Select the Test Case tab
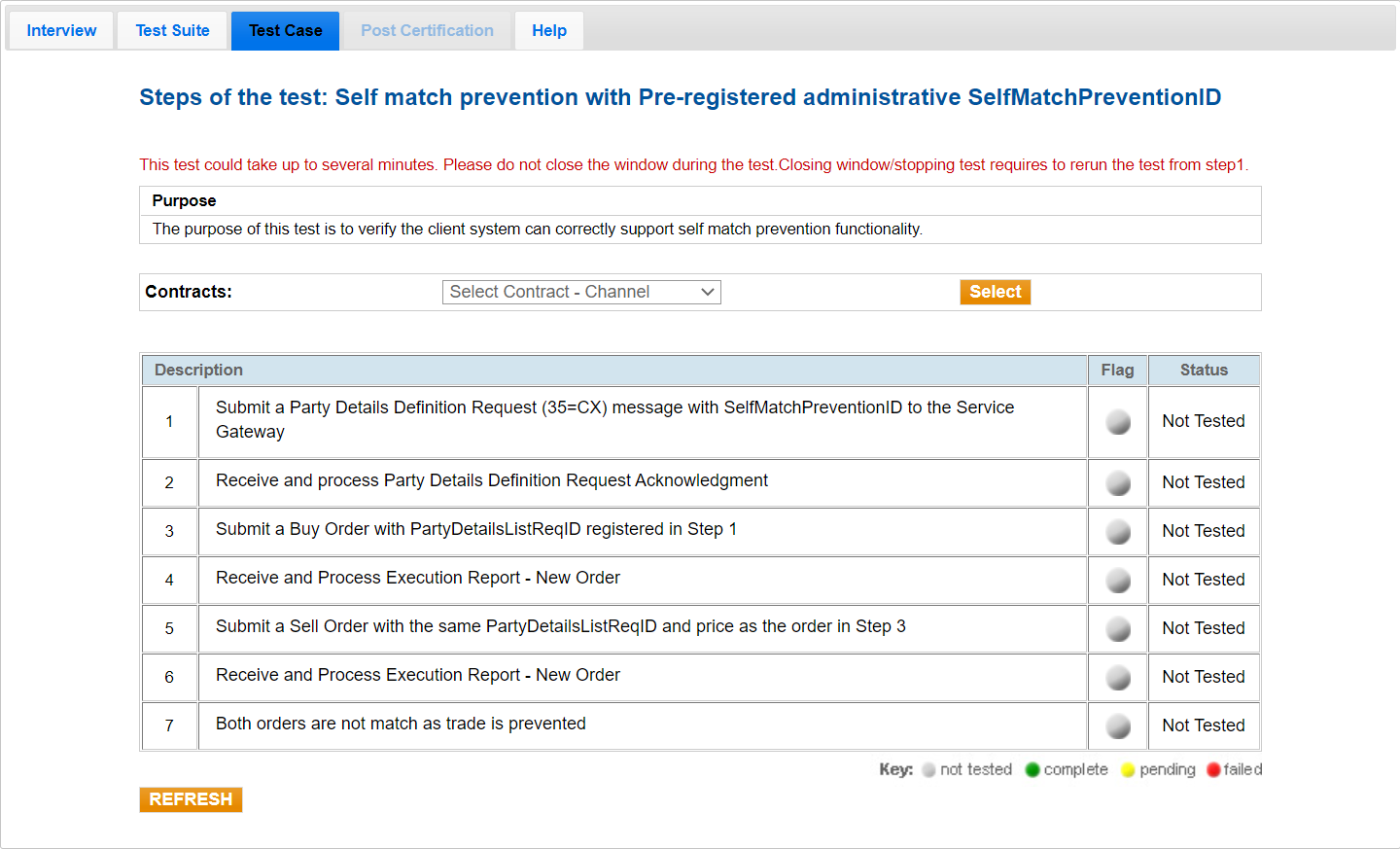This screenshot has width=1400, height=849. click(285, 31)
